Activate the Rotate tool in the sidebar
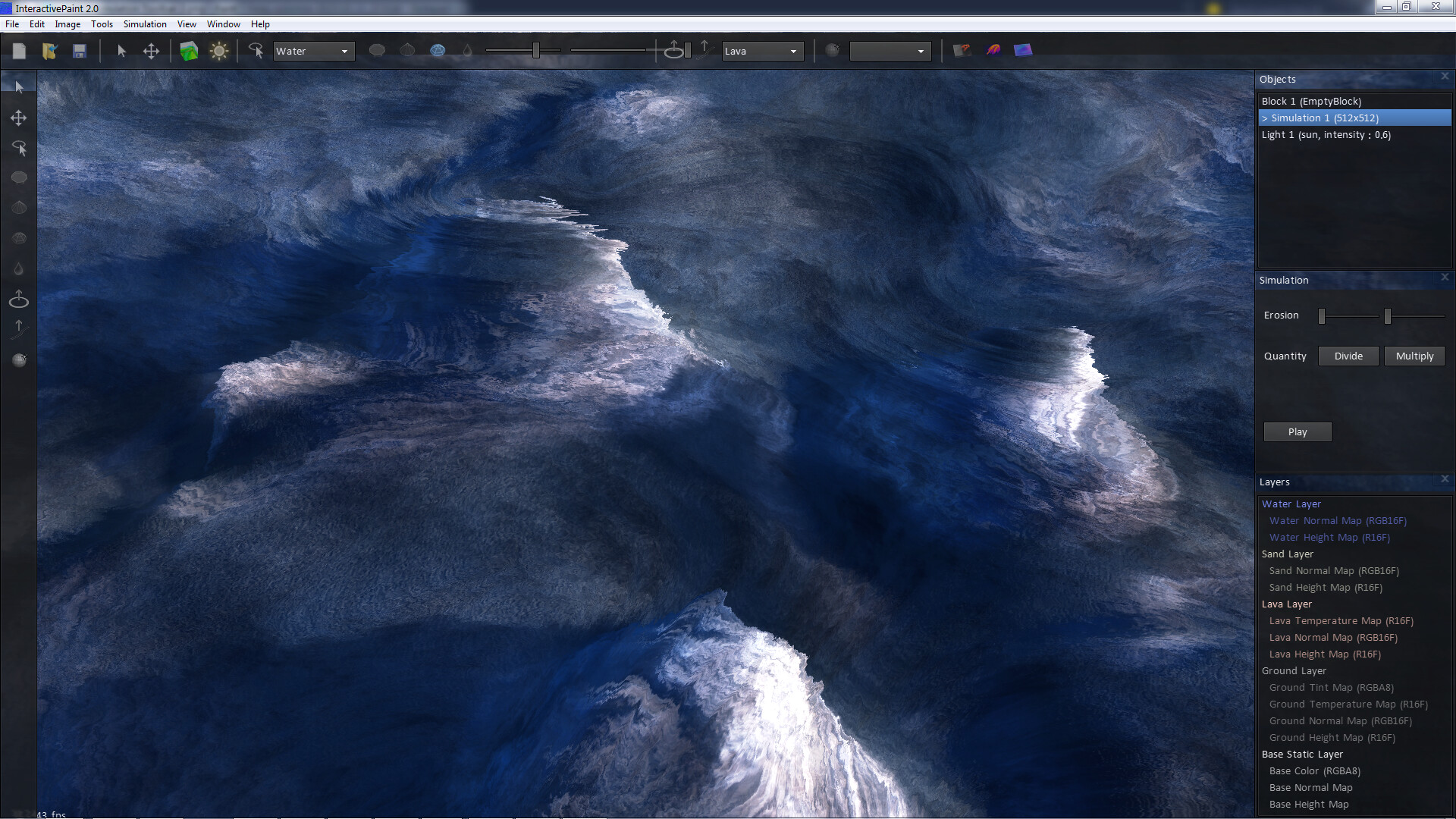 click(x=18, y=148)
